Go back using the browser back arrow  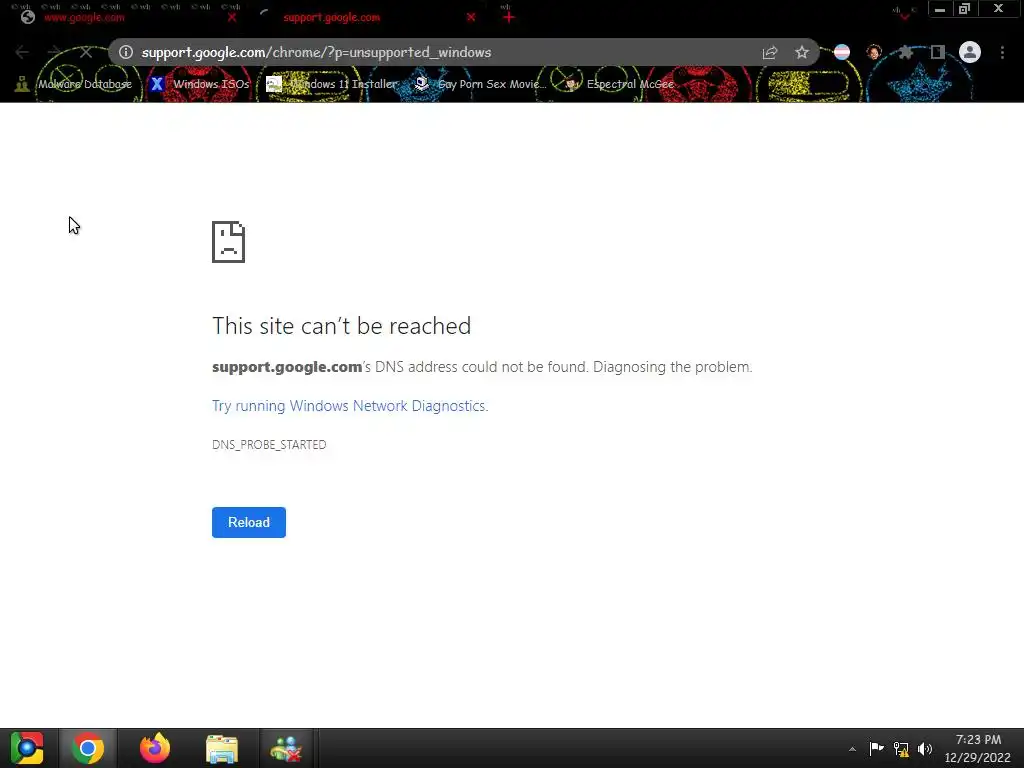coord(22,52)
